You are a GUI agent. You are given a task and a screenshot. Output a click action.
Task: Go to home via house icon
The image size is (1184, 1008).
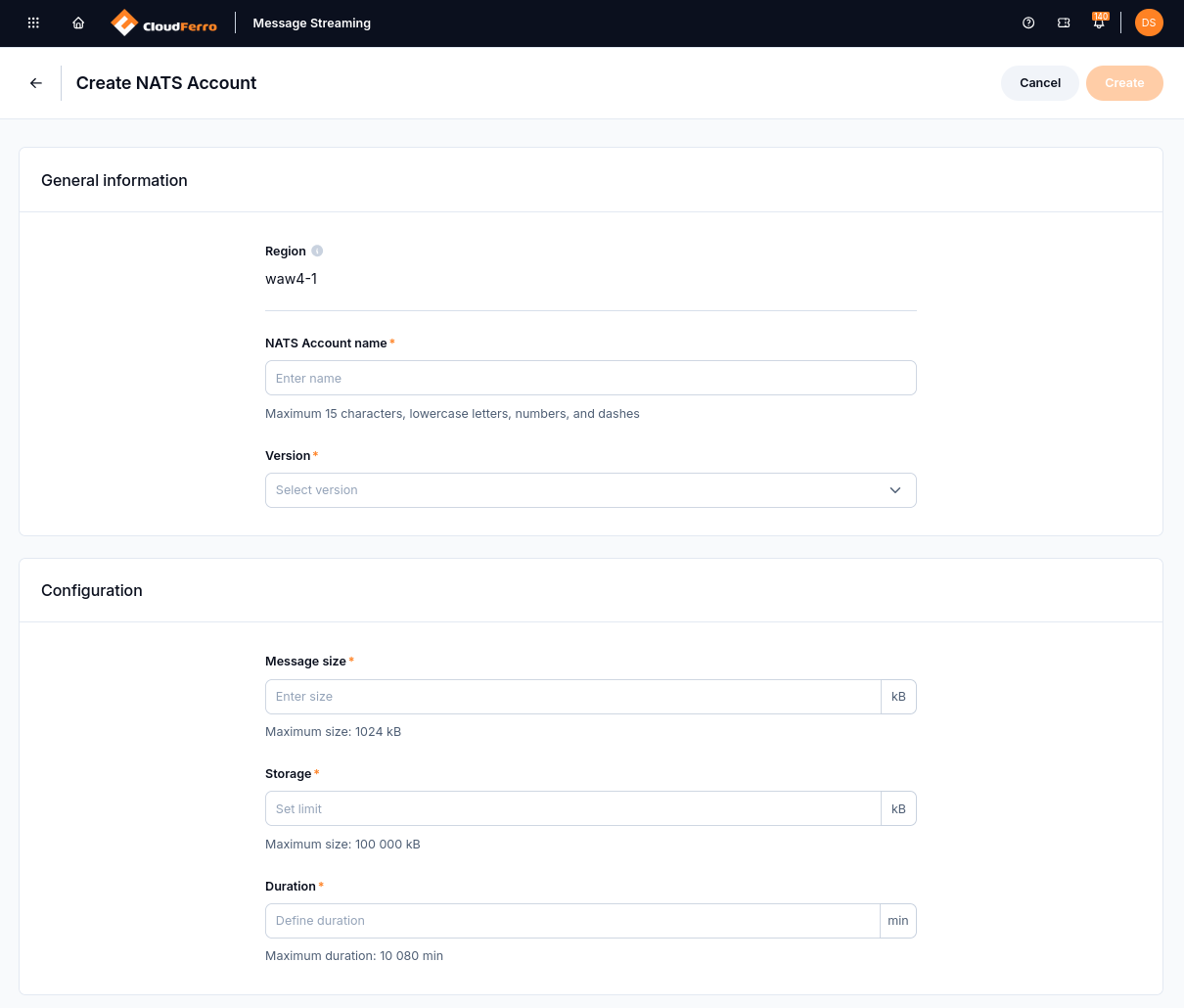tap(78, 23)
